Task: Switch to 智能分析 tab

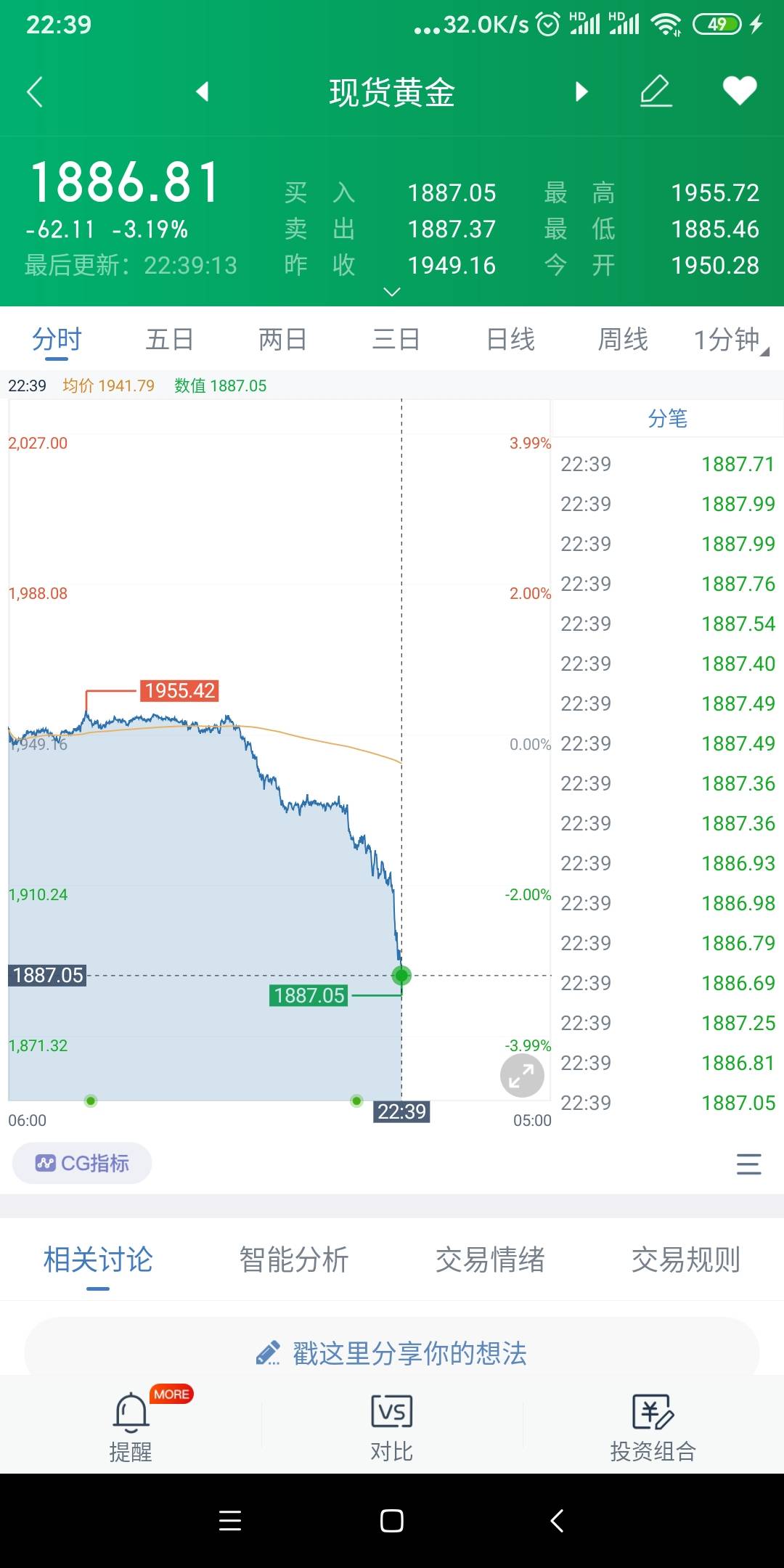Action: click(294, 1260)
